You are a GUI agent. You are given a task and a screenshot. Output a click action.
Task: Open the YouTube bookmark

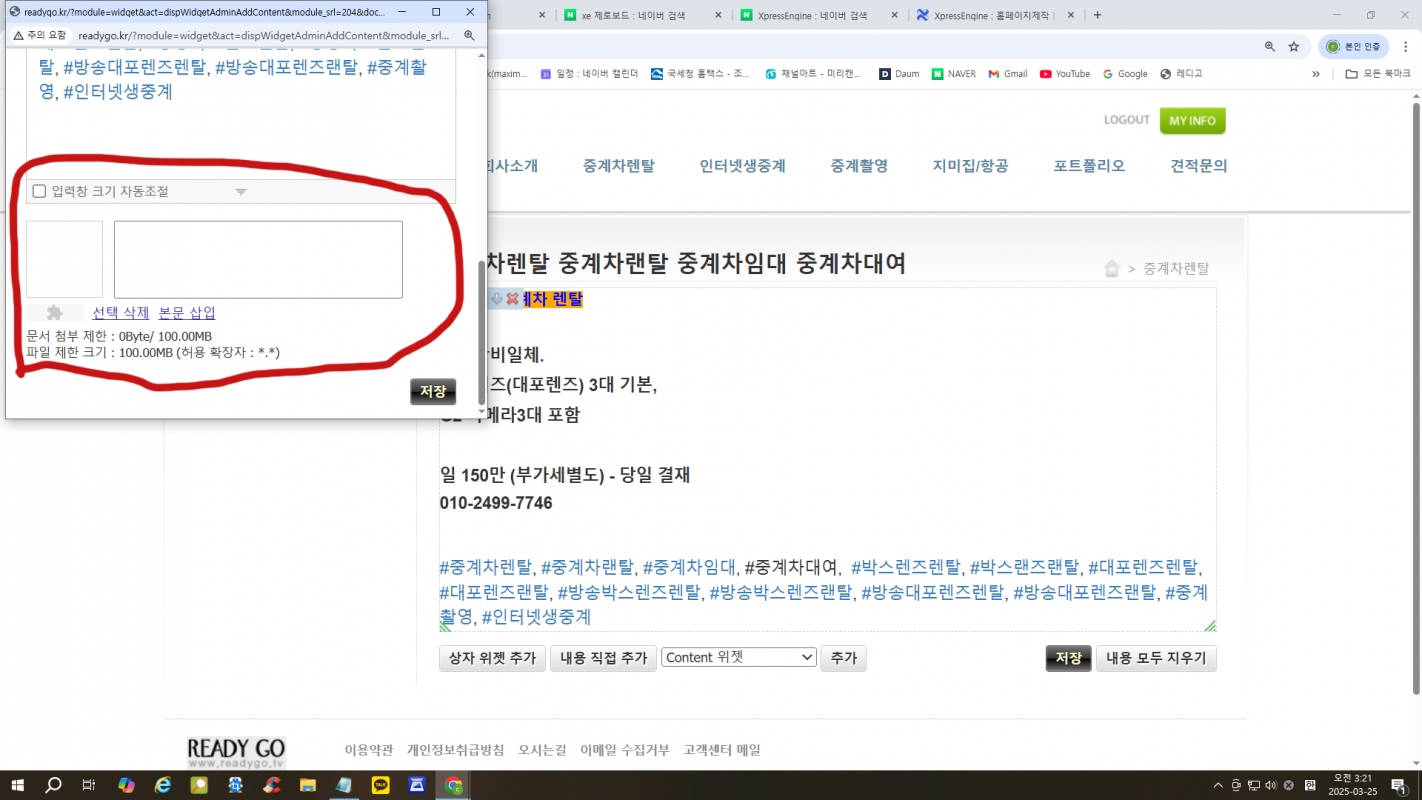1064,74
